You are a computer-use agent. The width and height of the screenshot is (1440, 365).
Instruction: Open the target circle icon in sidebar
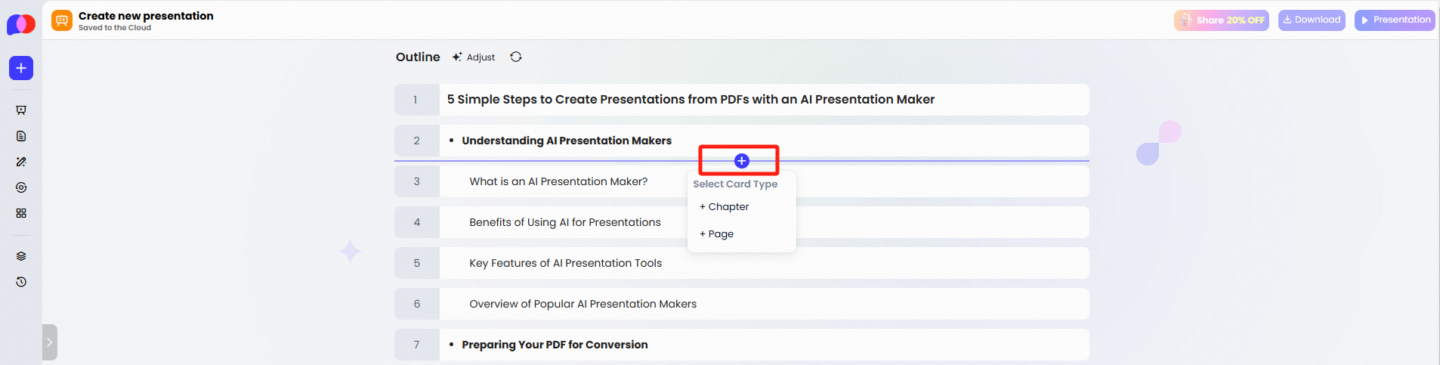21,187
